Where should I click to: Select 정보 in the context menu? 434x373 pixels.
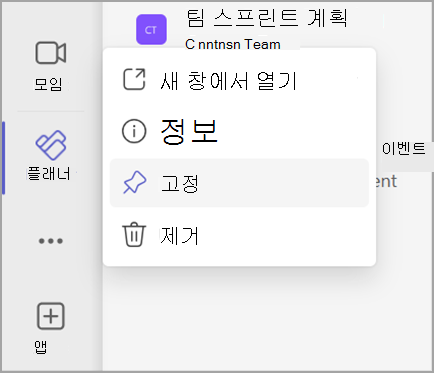click(x=239, y=131)
